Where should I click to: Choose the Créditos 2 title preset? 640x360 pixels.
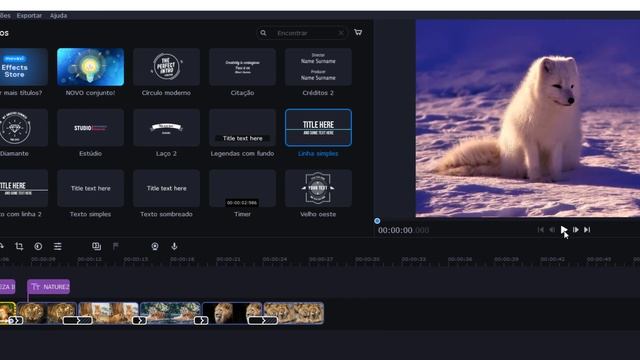coord(318,67)
